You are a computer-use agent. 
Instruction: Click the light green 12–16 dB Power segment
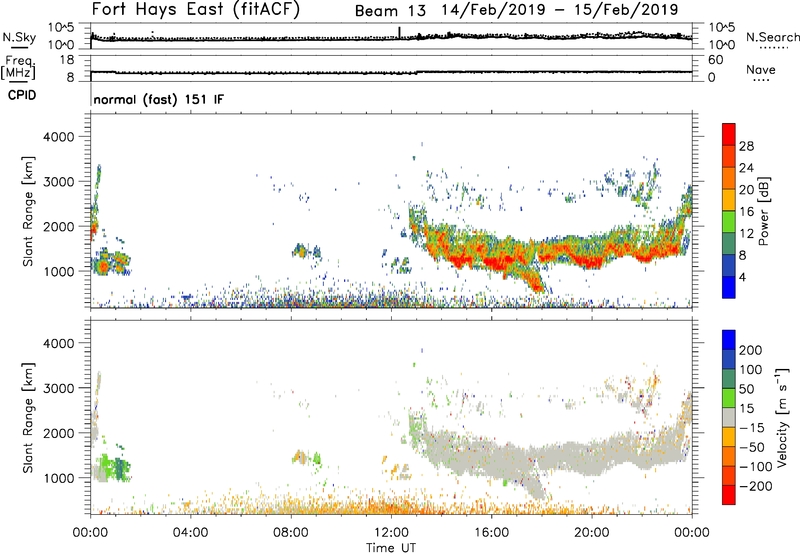(x=729, y=222)
